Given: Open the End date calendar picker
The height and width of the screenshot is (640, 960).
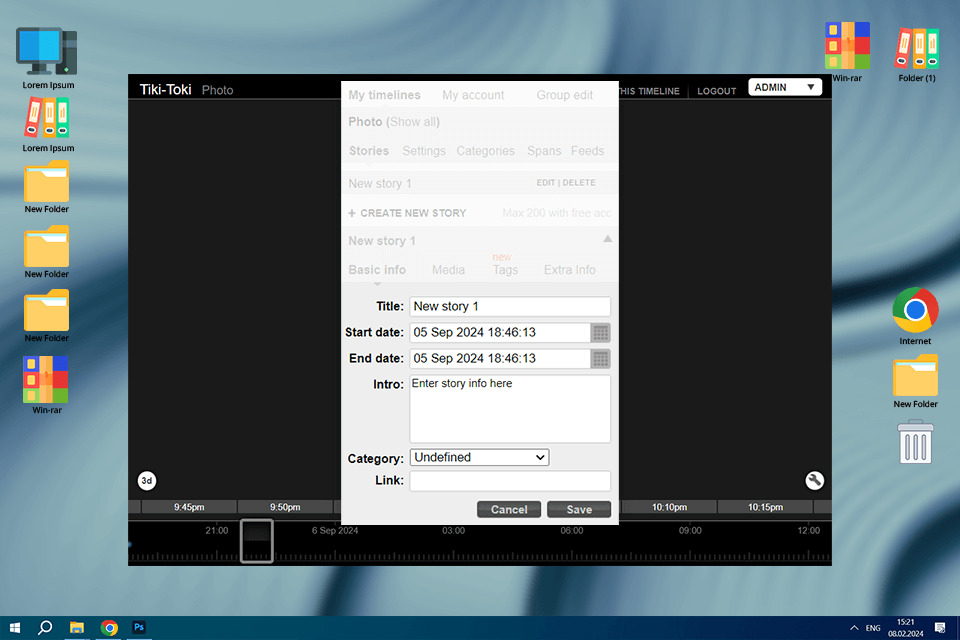Looking at the screenshot, I should tap(601, 359).
